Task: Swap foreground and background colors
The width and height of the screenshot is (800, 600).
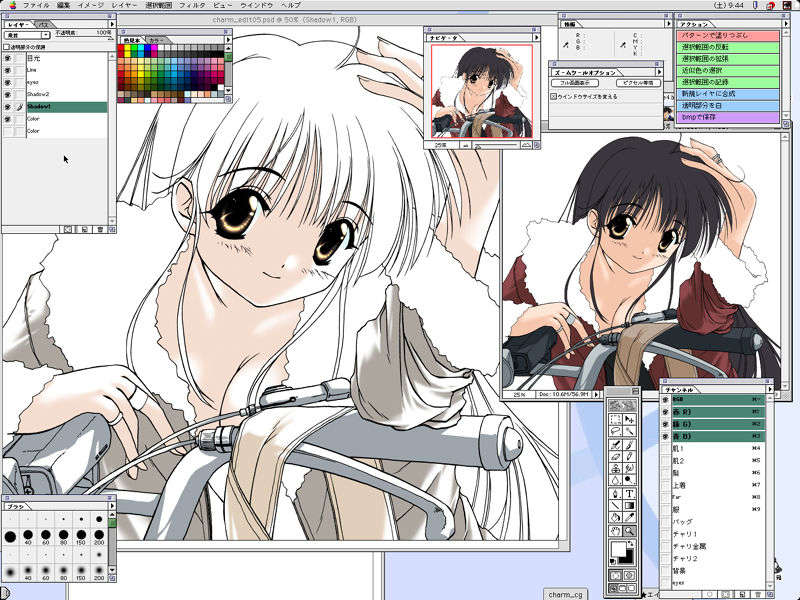Action: 631,544
